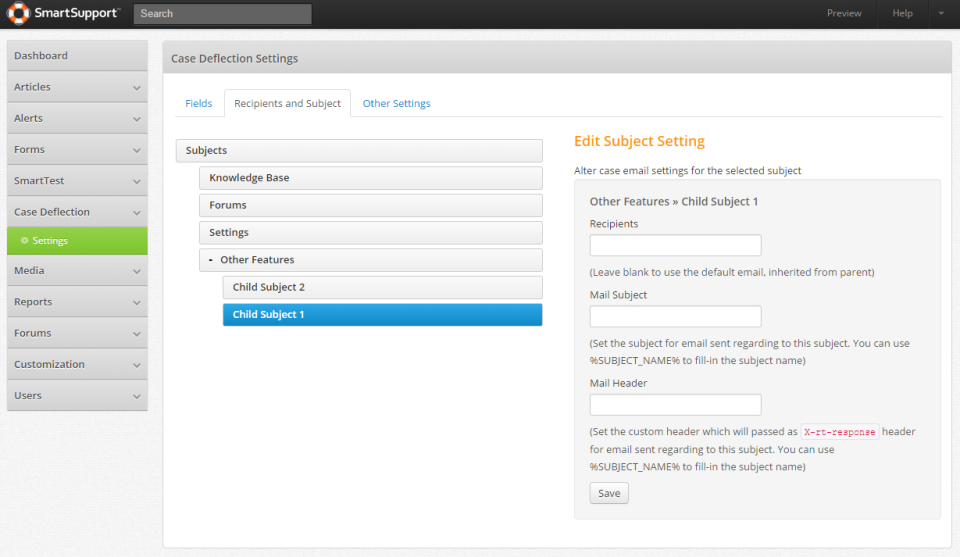Viewport: 960px width, 557px height.
Task: Expand the Customization sidebar chevron
Action: (137, 365)
